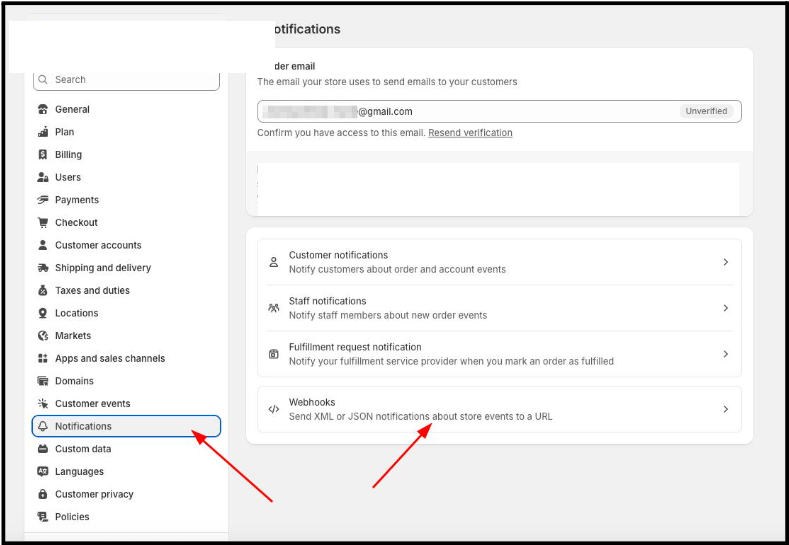789x545 pixels.
Task: Open Staff notifications via right chevron
Action: point(725,308)
